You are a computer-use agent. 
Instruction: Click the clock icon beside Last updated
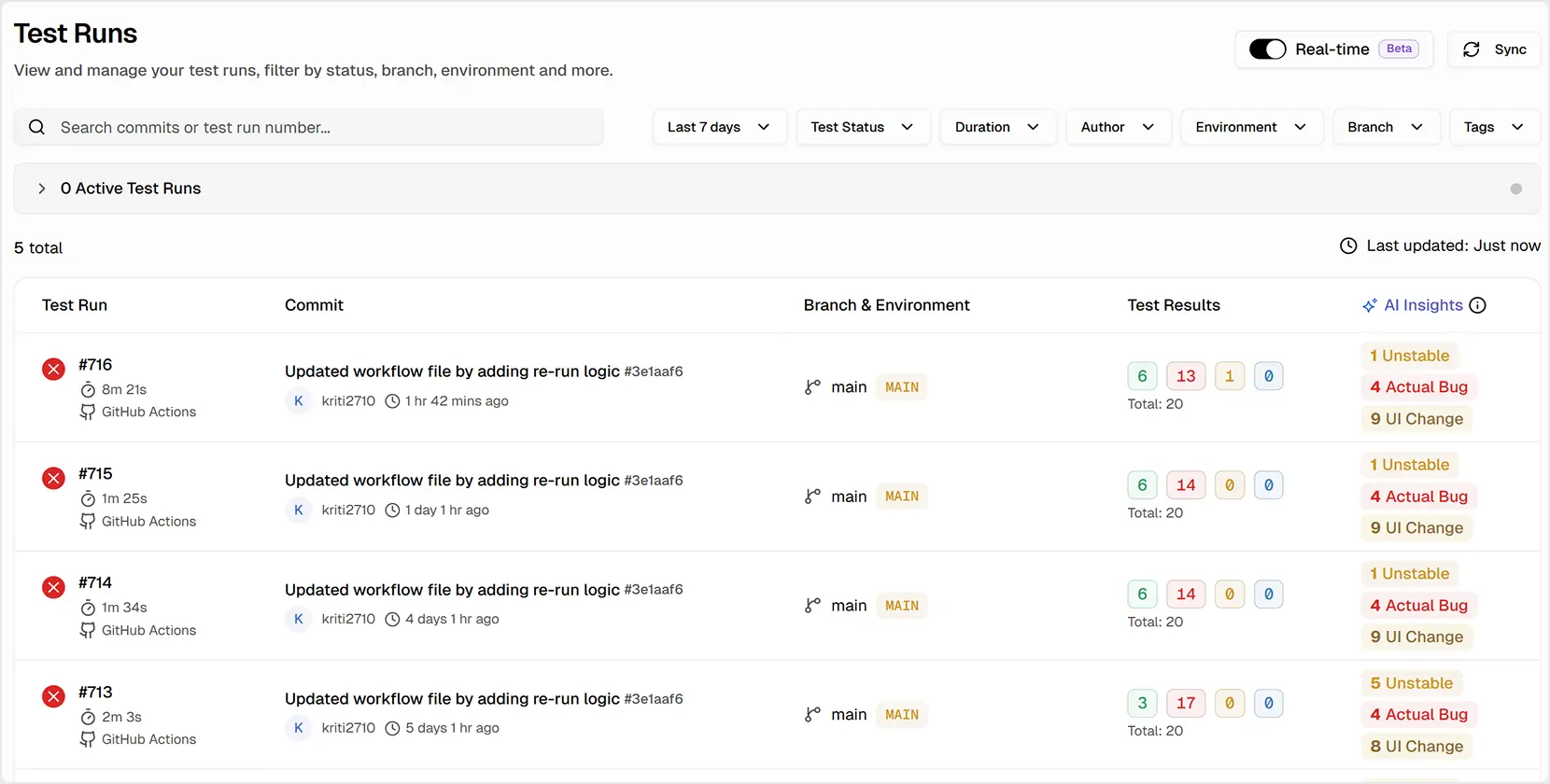pos(1348,245)
